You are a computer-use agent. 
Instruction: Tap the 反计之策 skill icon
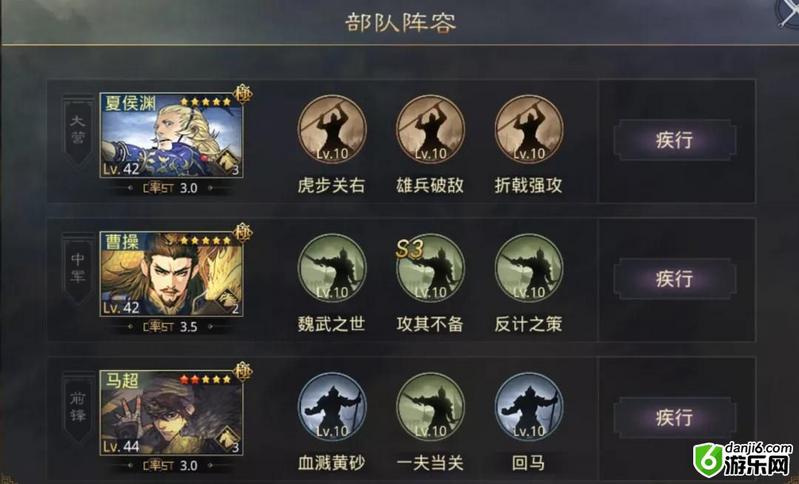point(529,268)
